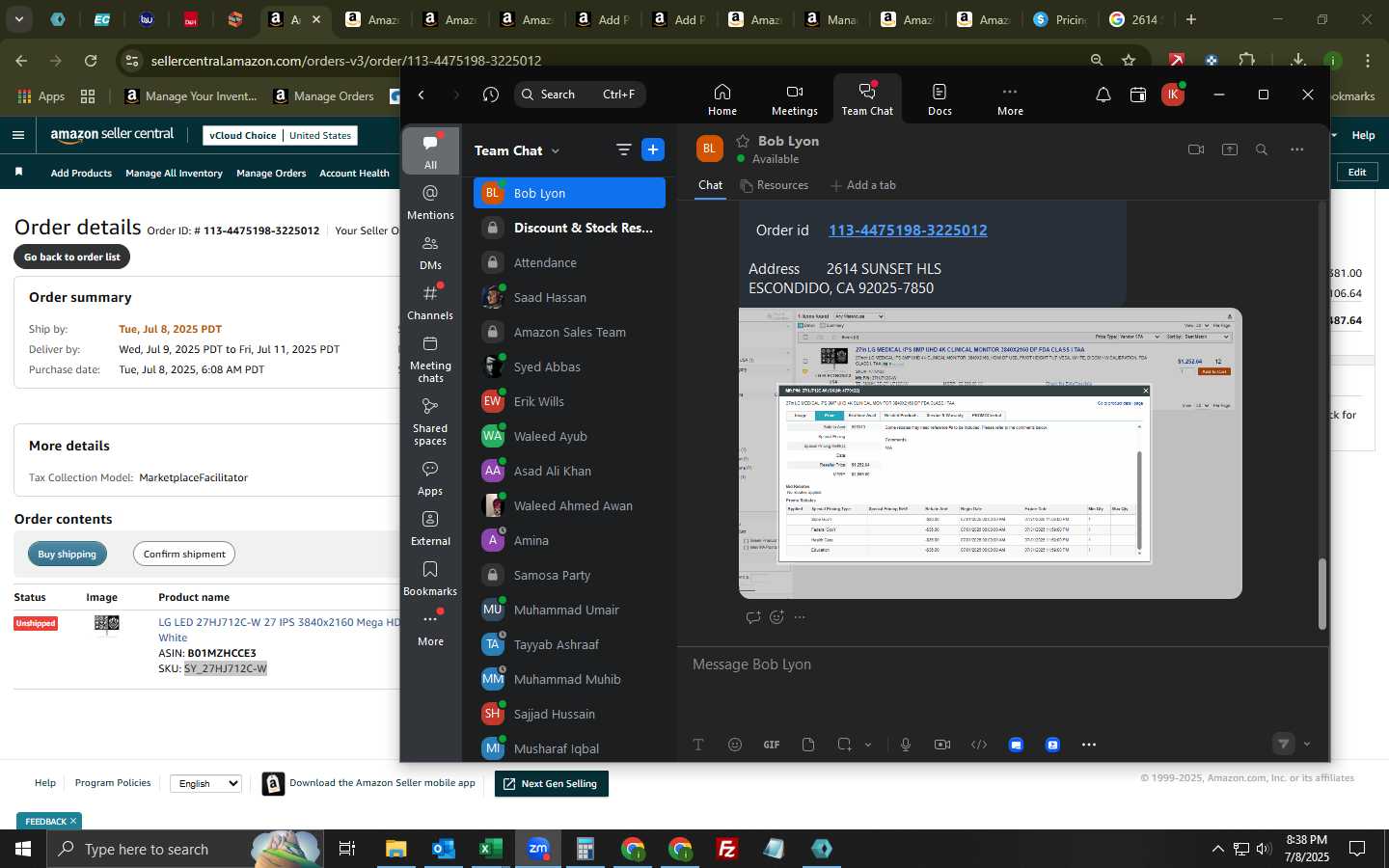Screen dimensions: 1389x868
Task: Open the shared screenshot image in the chat
Action: (990, 453)
